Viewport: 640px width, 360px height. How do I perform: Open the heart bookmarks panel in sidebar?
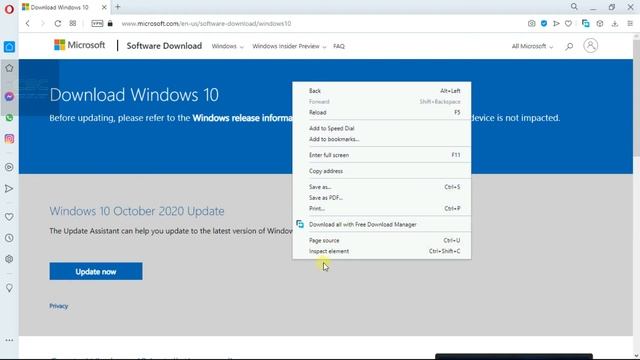pos(9,217)
